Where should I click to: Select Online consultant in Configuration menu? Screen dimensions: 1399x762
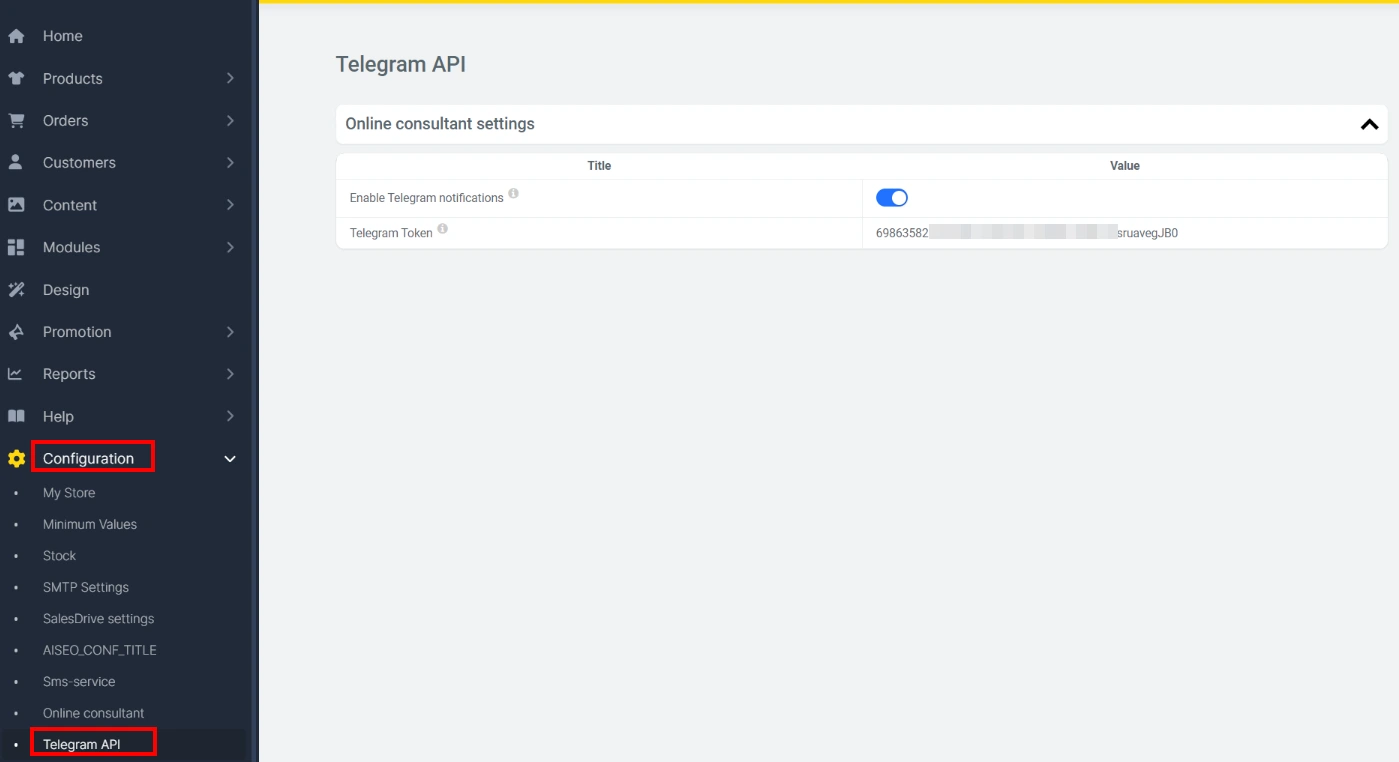click(x=93, y=713)
